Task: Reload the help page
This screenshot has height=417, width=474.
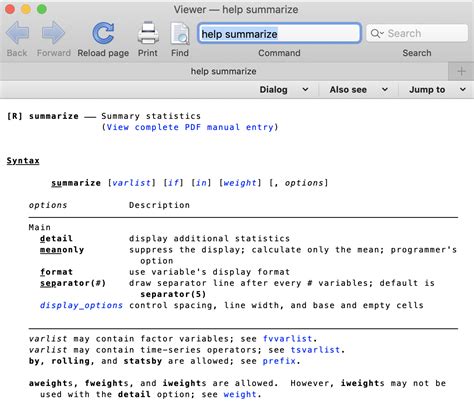Action: click(103, 33)
